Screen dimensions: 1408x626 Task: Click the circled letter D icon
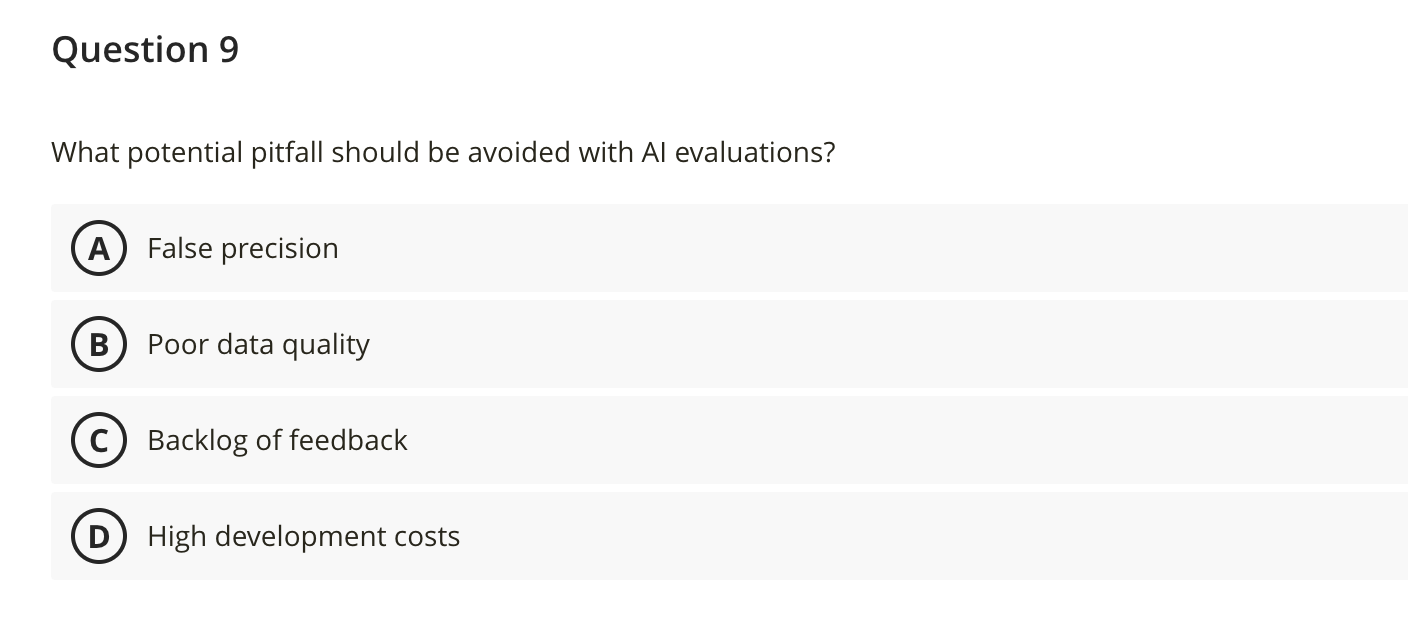pyautogui.click(x=99, y=536)
